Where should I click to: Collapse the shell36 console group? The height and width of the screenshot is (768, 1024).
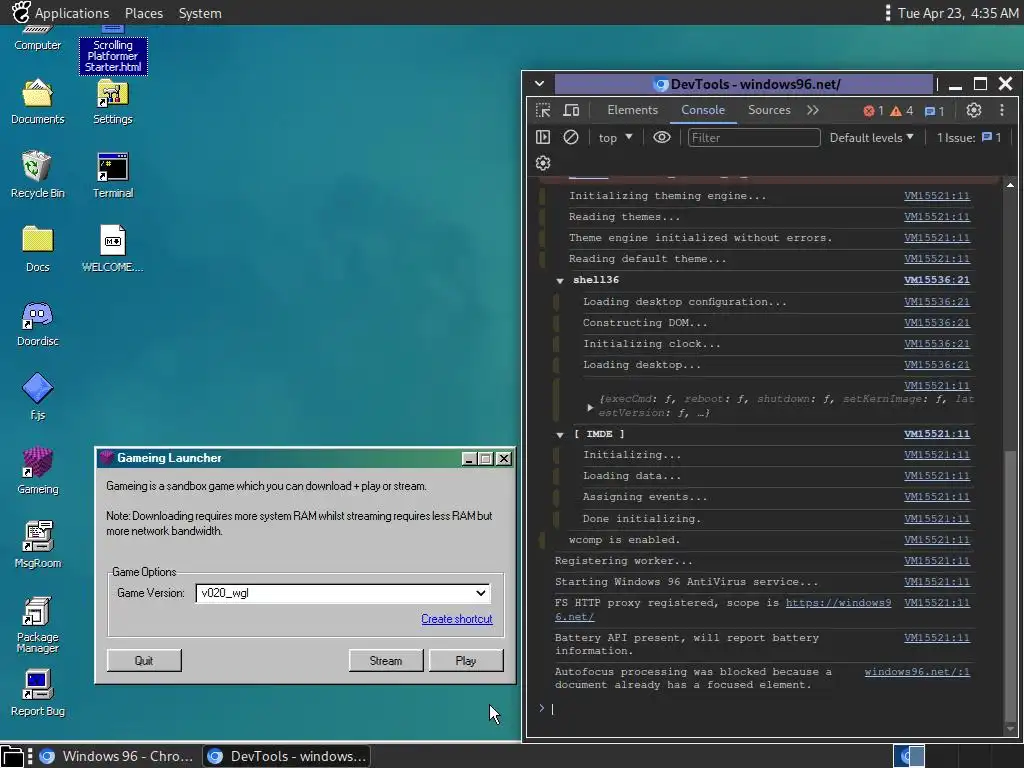tap(560, 281)
